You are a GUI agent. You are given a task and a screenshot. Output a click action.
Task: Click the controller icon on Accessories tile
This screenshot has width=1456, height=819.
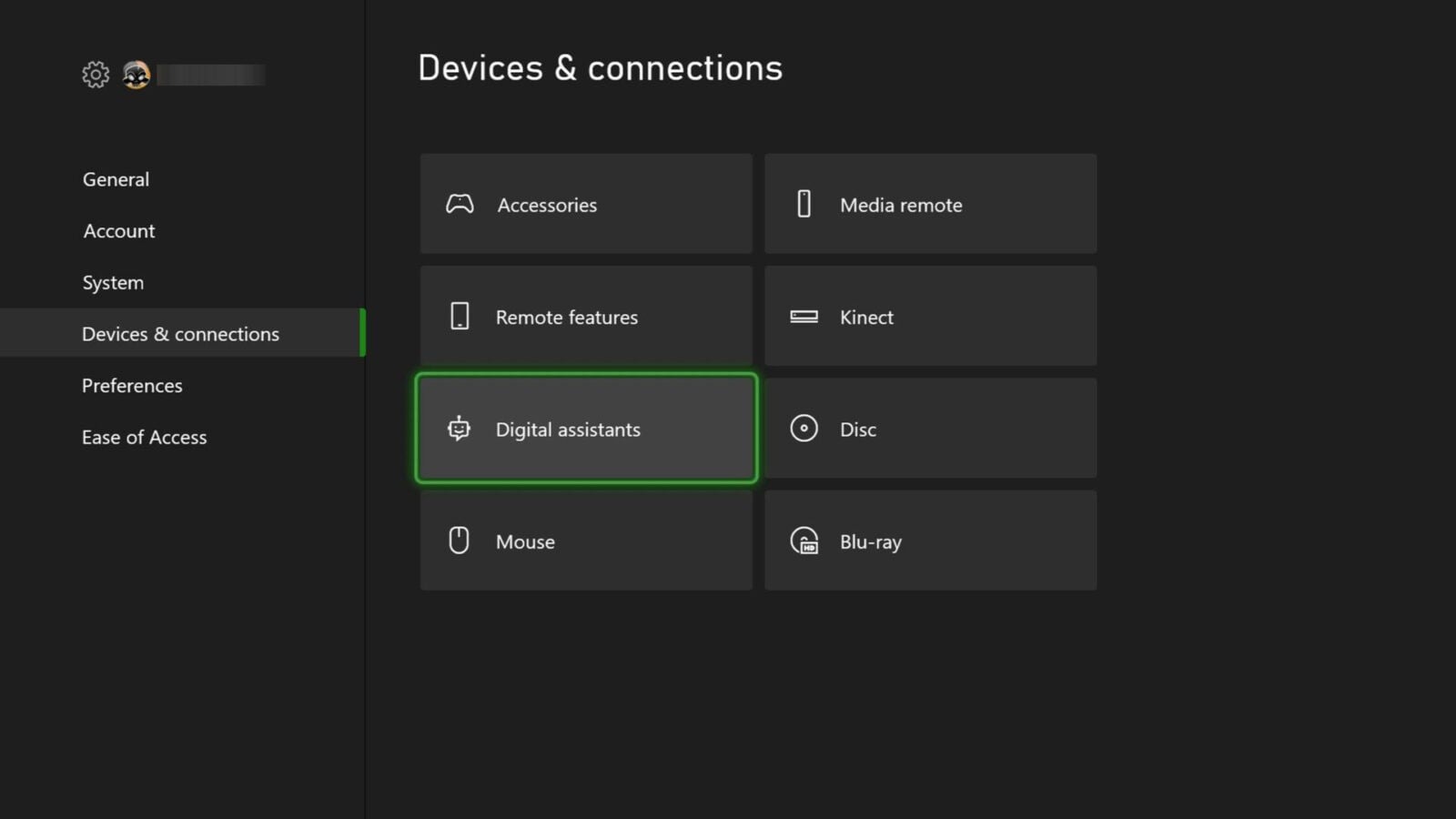460,204
